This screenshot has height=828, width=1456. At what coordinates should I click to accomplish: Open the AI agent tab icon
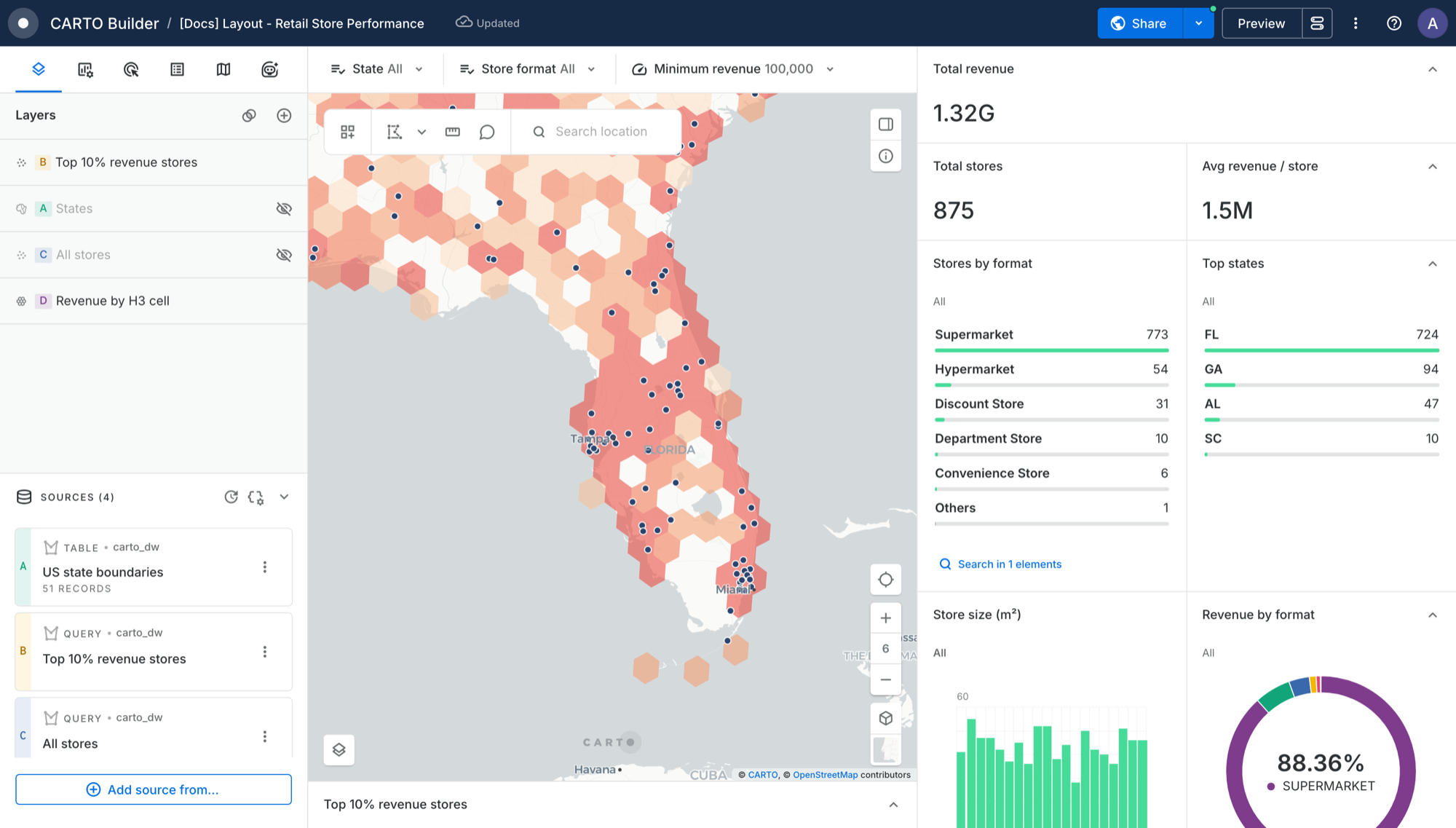tap(270, 69)
